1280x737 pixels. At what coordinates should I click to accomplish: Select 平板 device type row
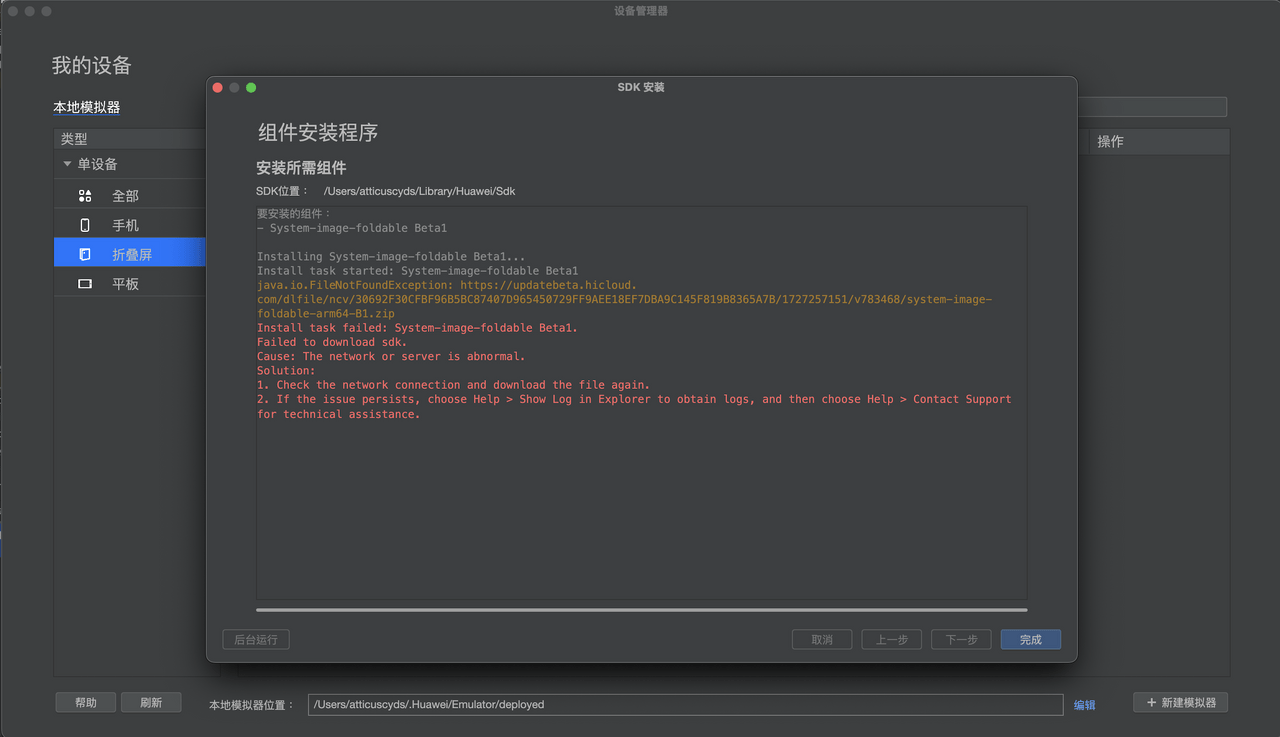point(130,283)
